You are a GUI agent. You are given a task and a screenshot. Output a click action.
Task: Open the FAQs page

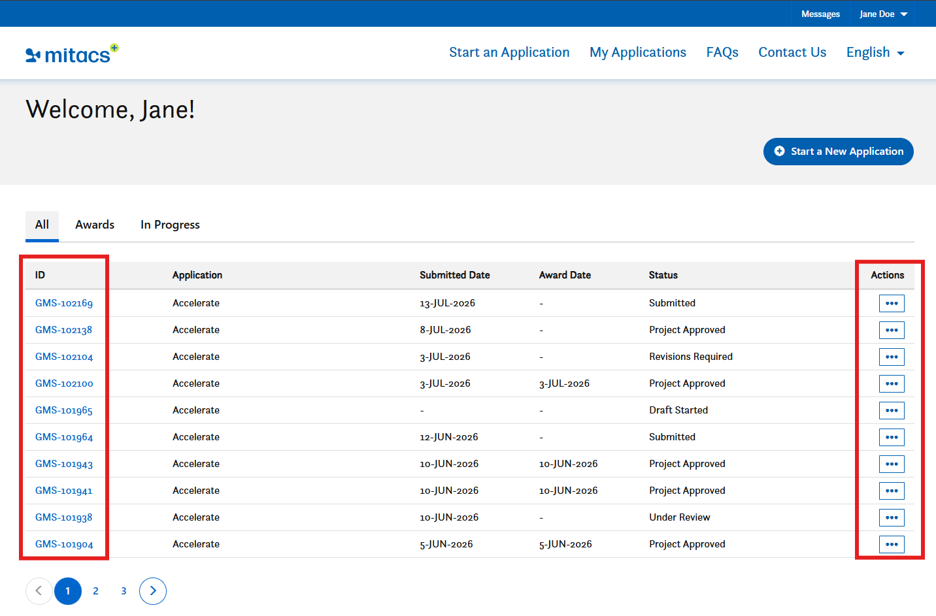click(x=722, y=53)
